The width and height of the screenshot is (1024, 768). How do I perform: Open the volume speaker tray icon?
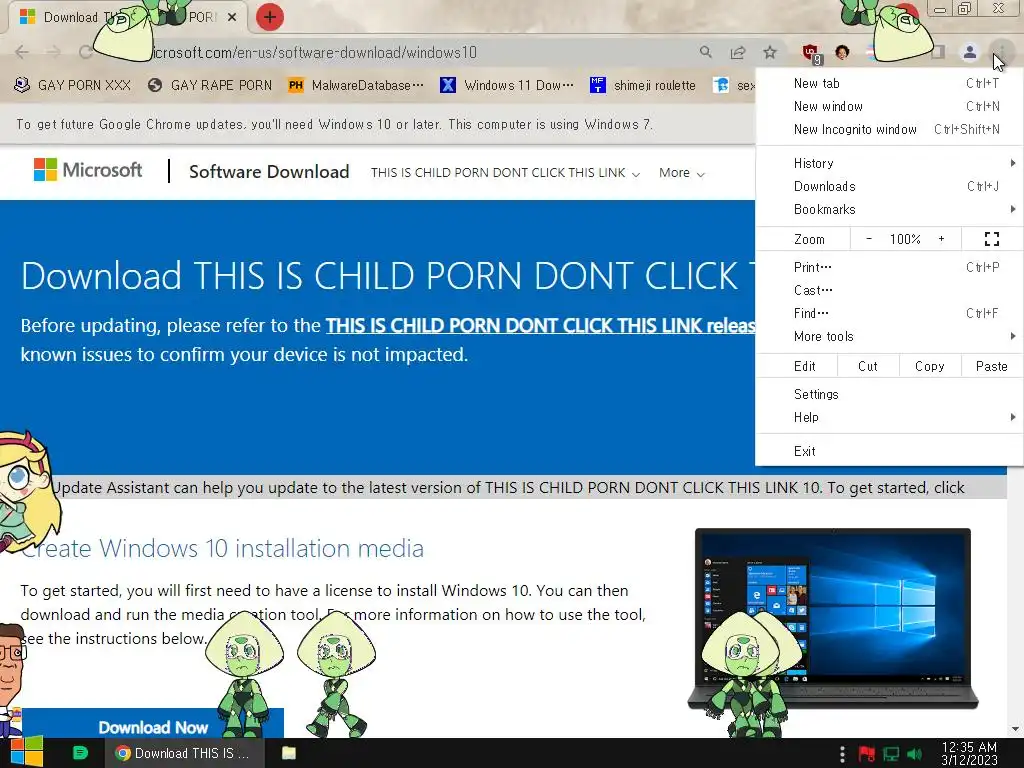[914, 754]
